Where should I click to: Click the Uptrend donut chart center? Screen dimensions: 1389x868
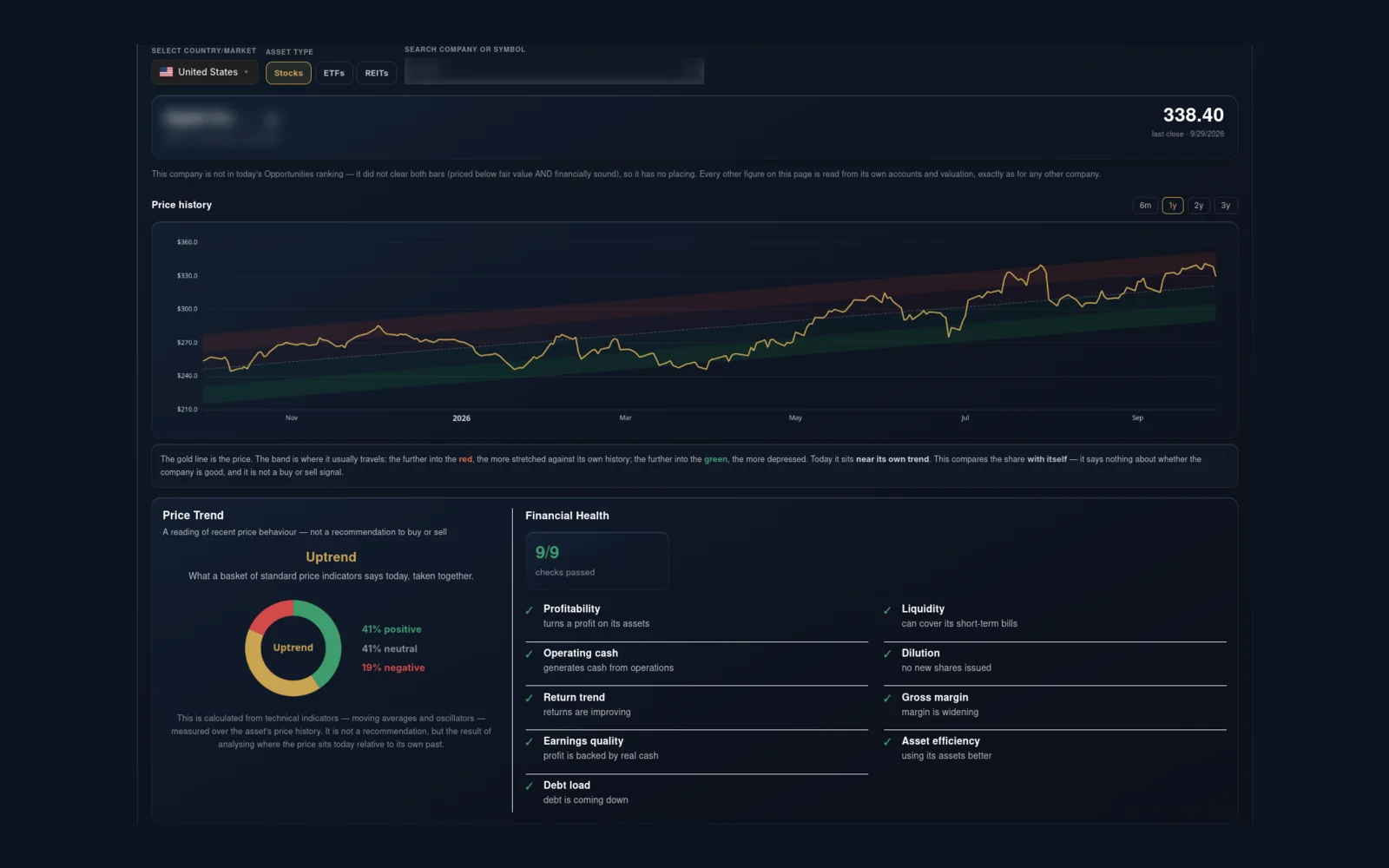coord(293,648)
